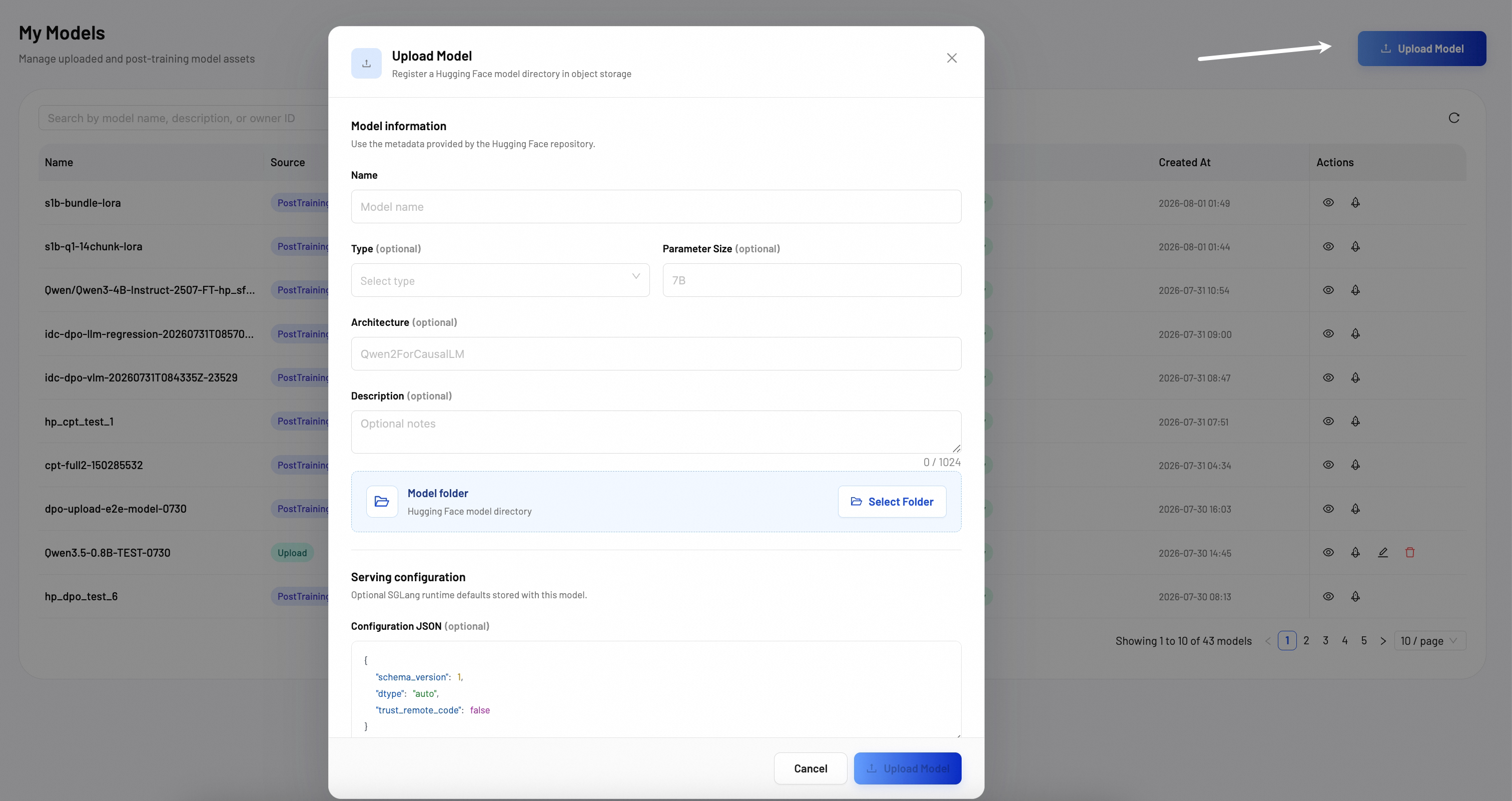
Task: Go to the next page arrow
Action: pos(1383,641)
